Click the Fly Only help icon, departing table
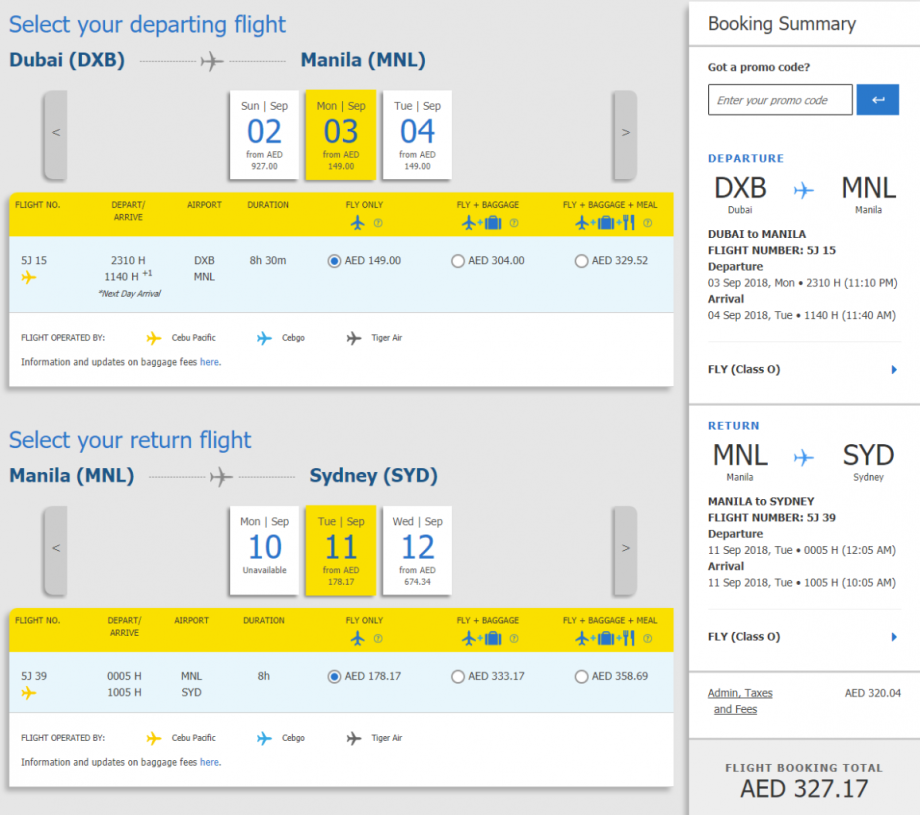This screenshot has width=920, height=815. (x=378, y=223)
